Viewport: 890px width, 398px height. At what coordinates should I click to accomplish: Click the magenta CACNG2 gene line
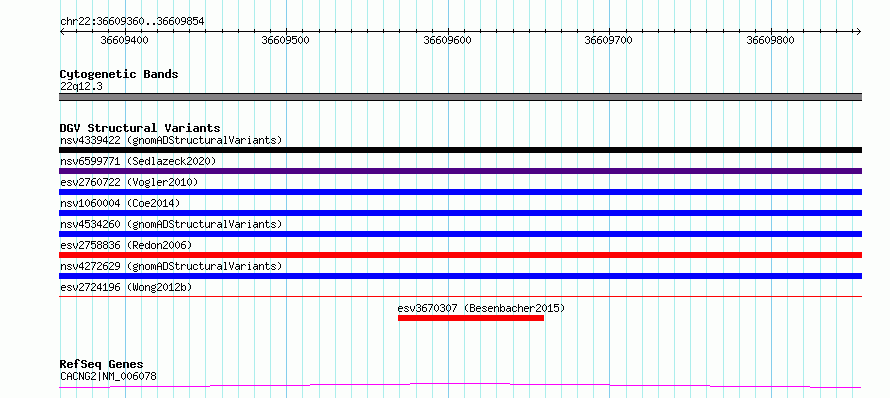pos(460,386)
